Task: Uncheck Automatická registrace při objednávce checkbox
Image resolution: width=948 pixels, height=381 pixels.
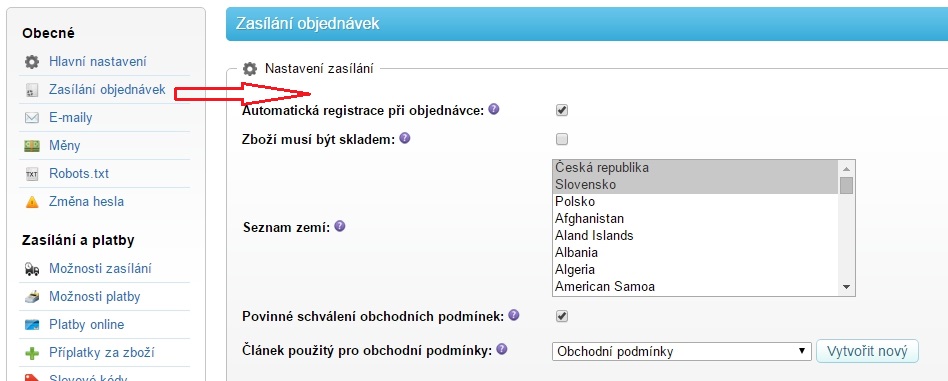Action: 562,110
